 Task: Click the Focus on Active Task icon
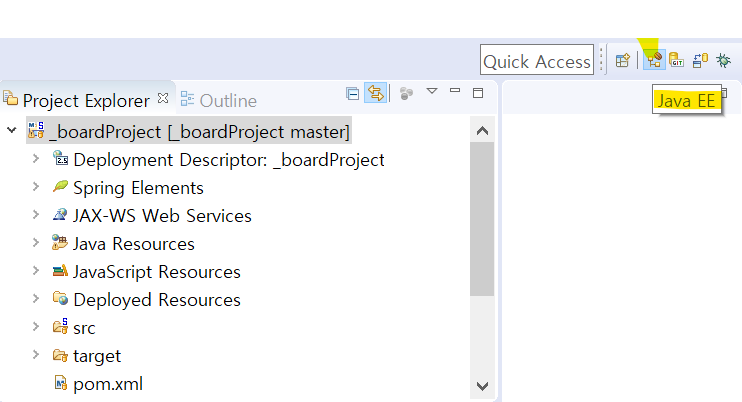pyautogui.click(x=406, y=93)
